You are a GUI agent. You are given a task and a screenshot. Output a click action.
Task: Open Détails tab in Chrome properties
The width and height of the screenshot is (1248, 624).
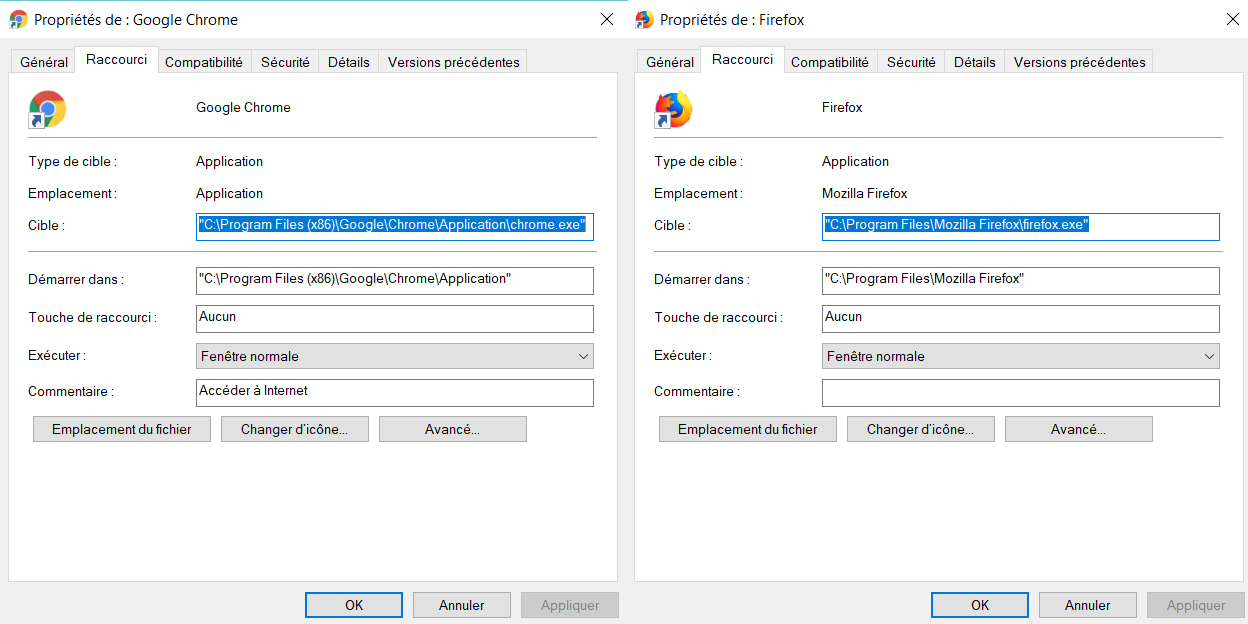click(x=349, y=62)
